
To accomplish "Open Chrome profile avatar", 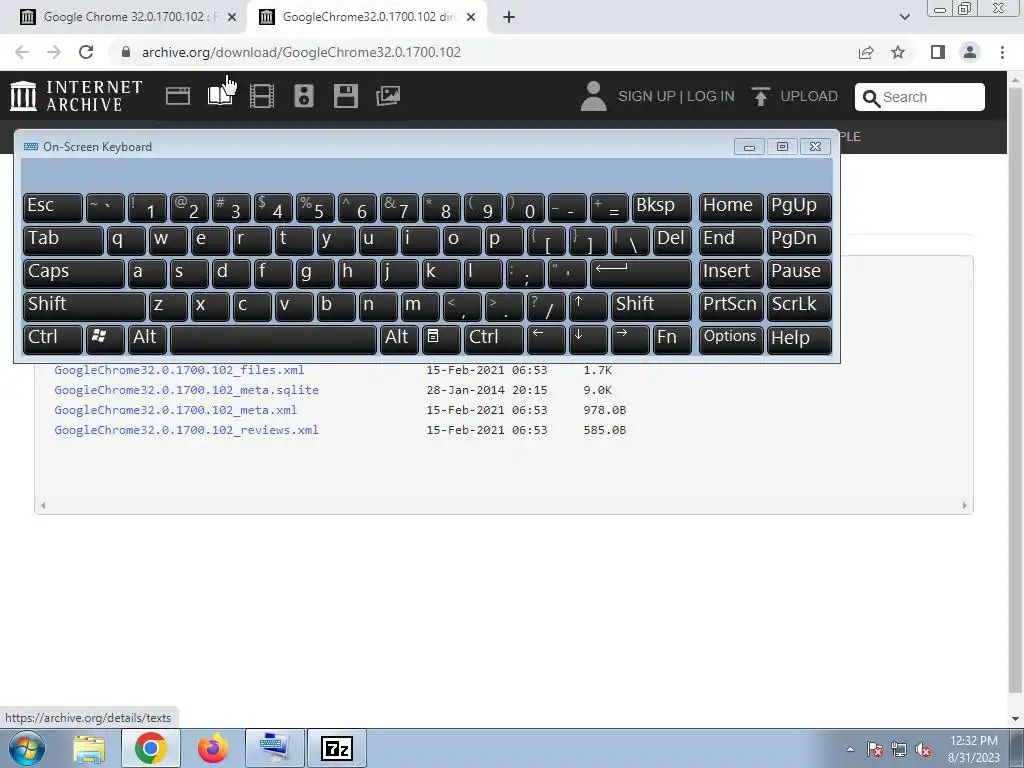I will [970, 52].
